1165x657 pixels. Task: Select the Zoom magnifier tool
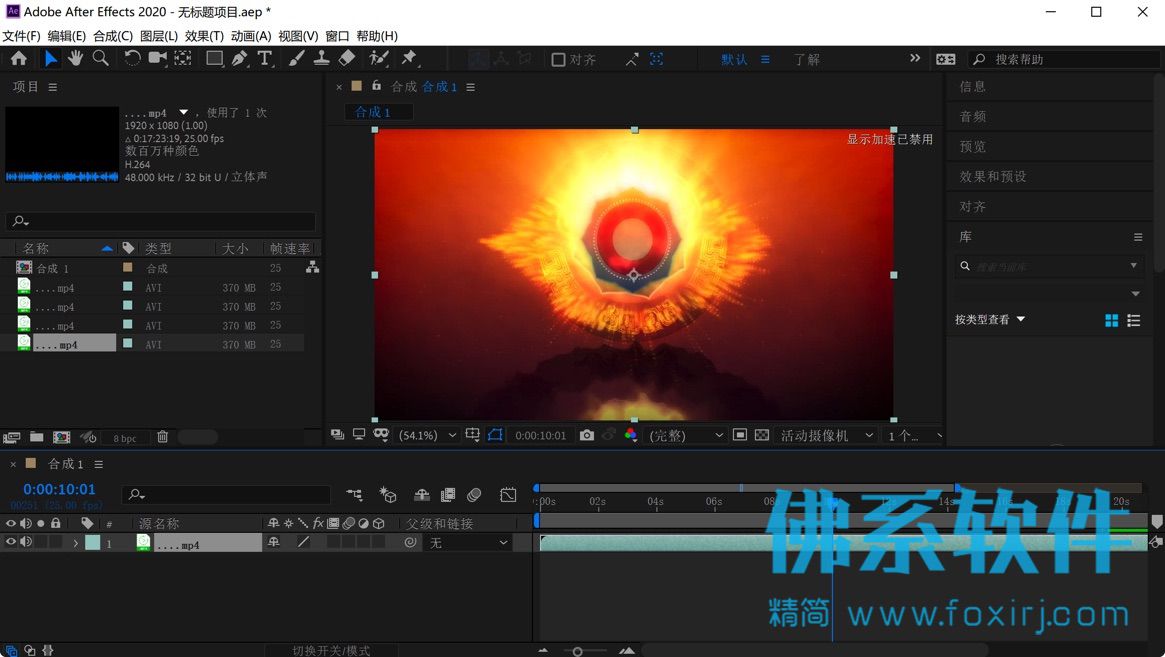pyautogui.click(x=100, y=59)
